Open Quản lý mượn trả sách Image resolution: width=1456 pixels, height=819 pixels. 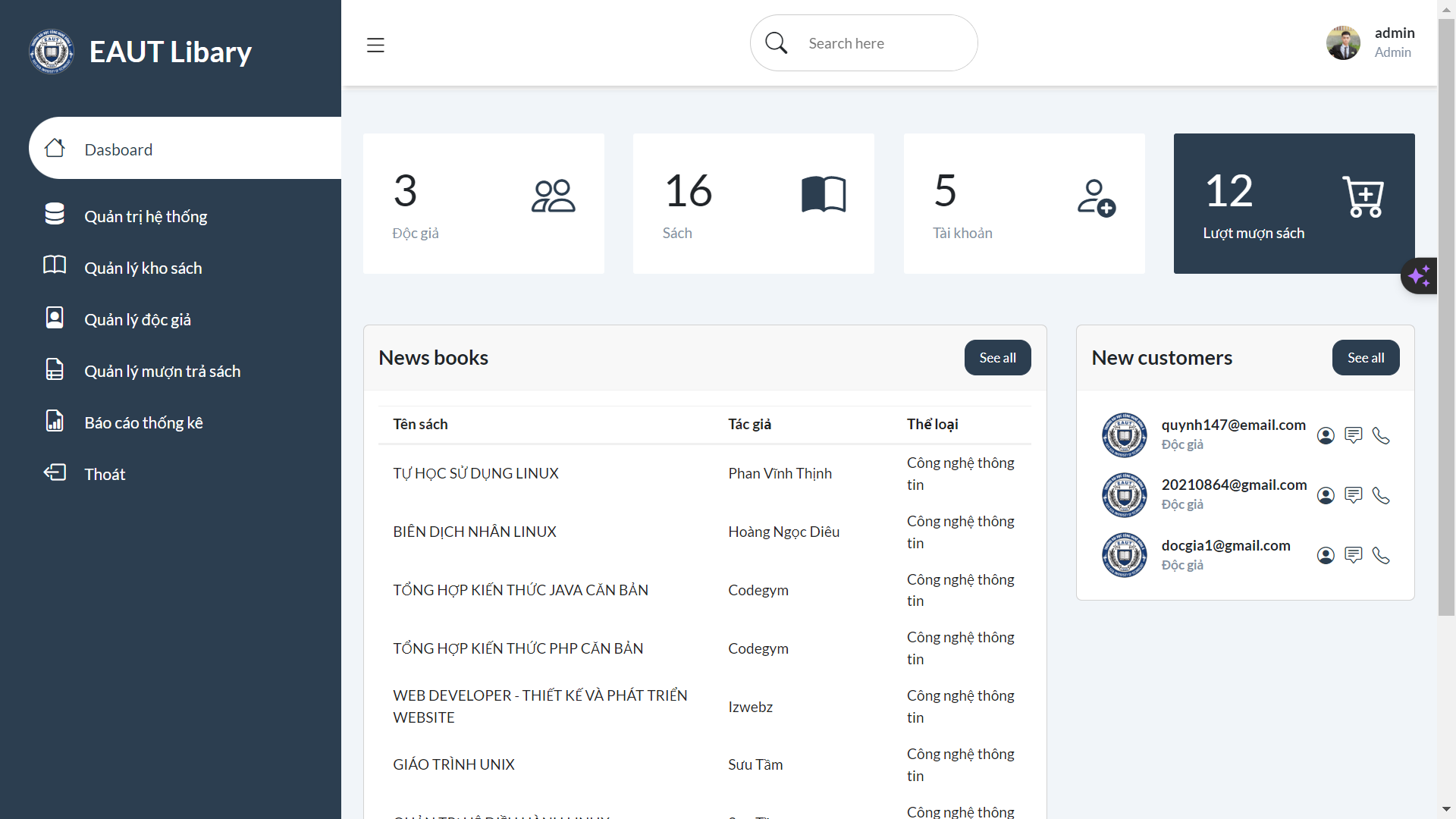click(162, 371)
